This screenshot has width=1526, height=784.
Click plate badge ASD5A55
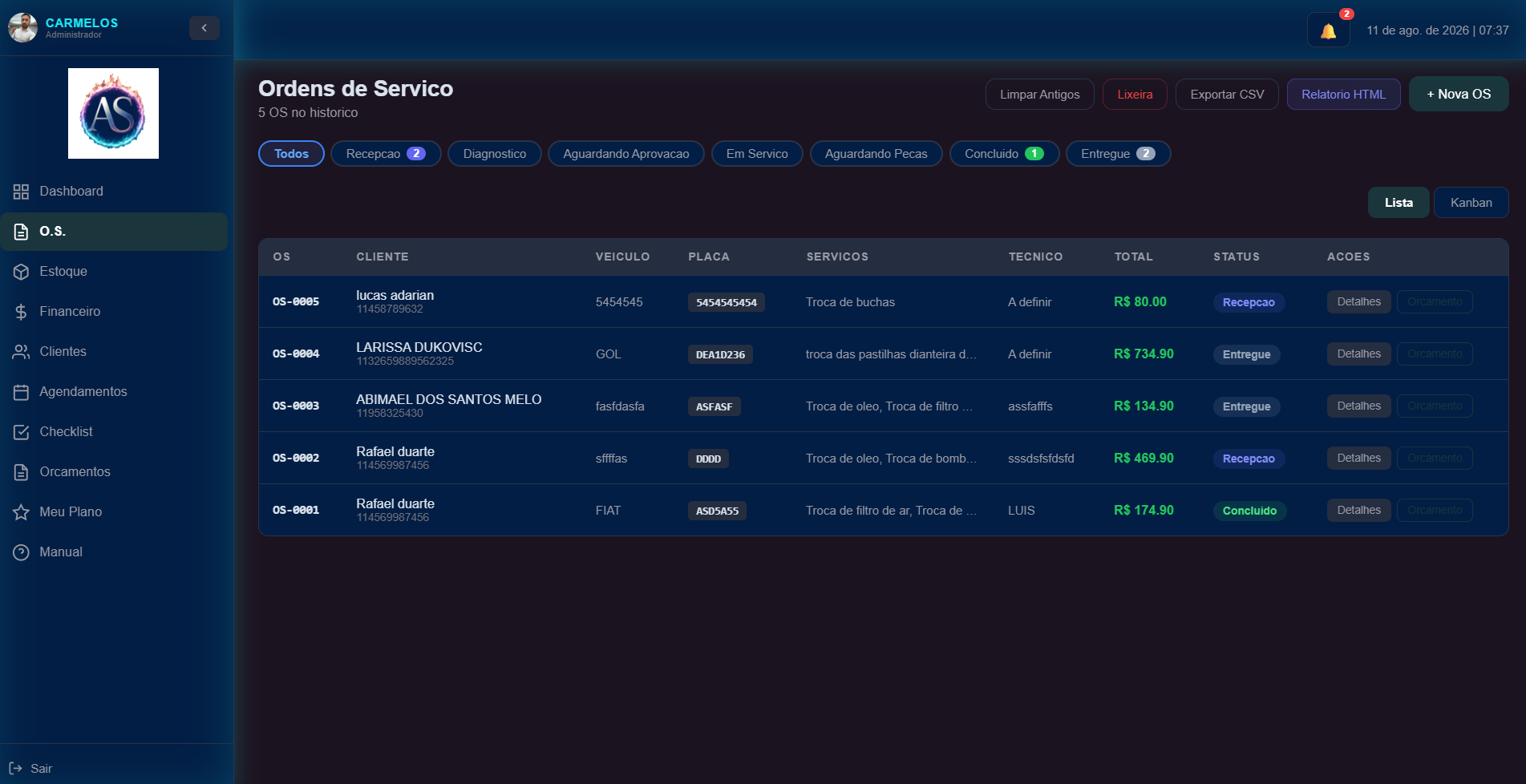(717, 511)
